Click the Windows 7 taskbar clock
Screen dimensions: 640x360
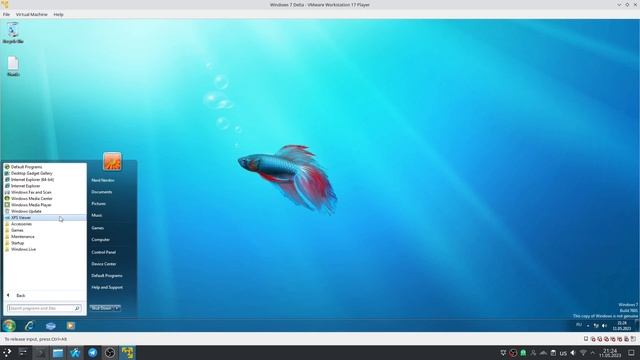point(621,325)
